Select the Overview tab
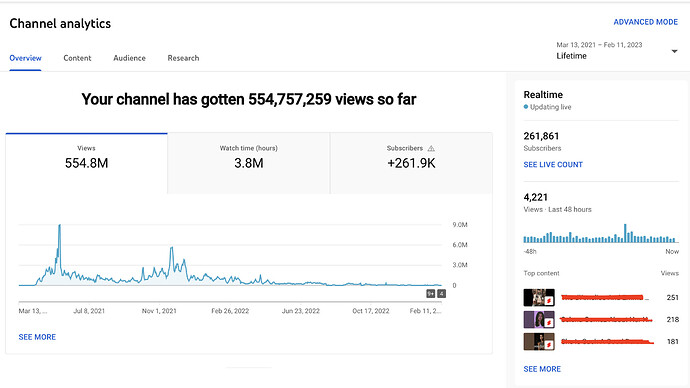 26,58
